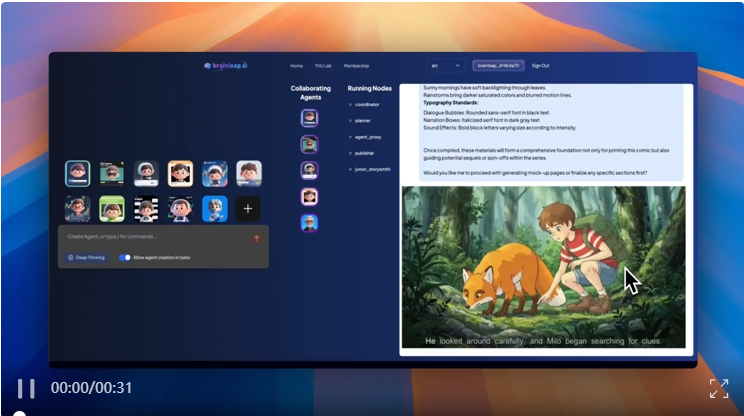Screen dimensions: 744x416
Task: Click the Collaborating Agents heading
Action: pyautogui.click(x=311, y=92)
